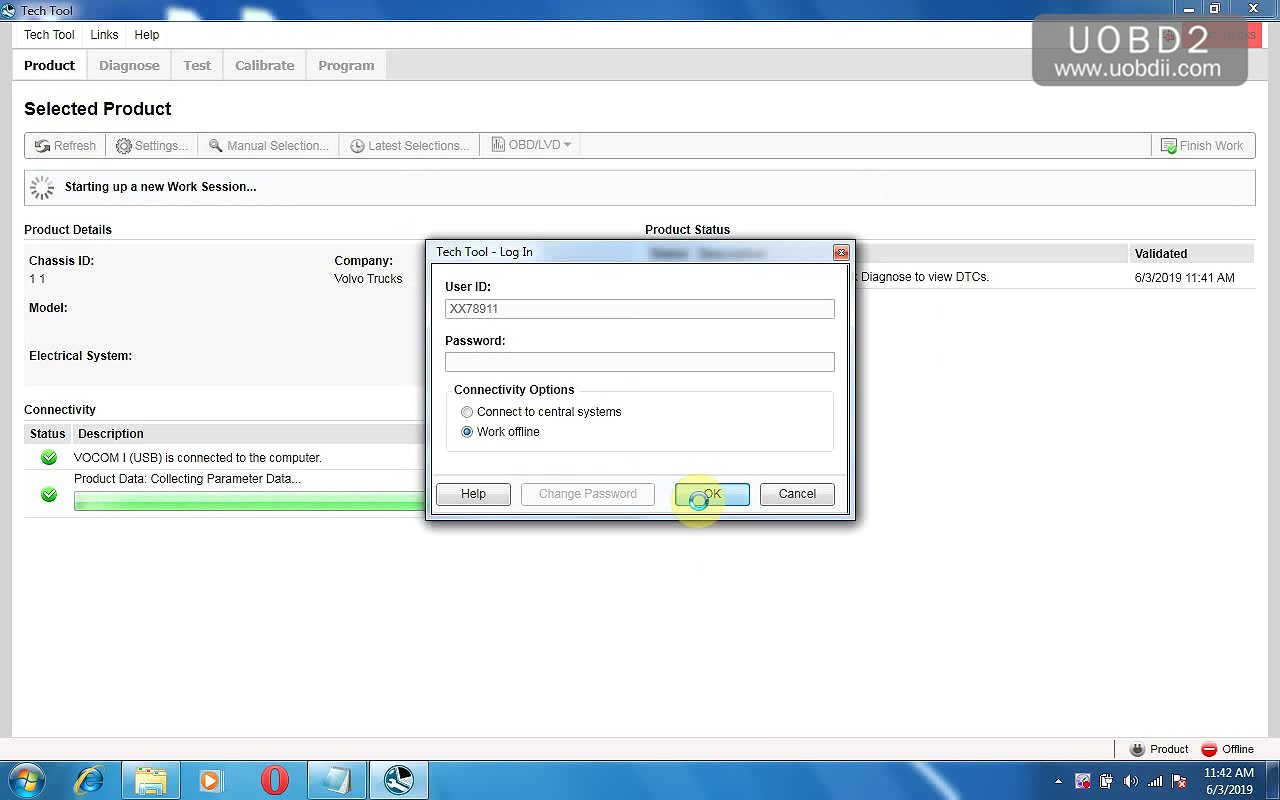Click the network signal tray icon

[1155, 781]
